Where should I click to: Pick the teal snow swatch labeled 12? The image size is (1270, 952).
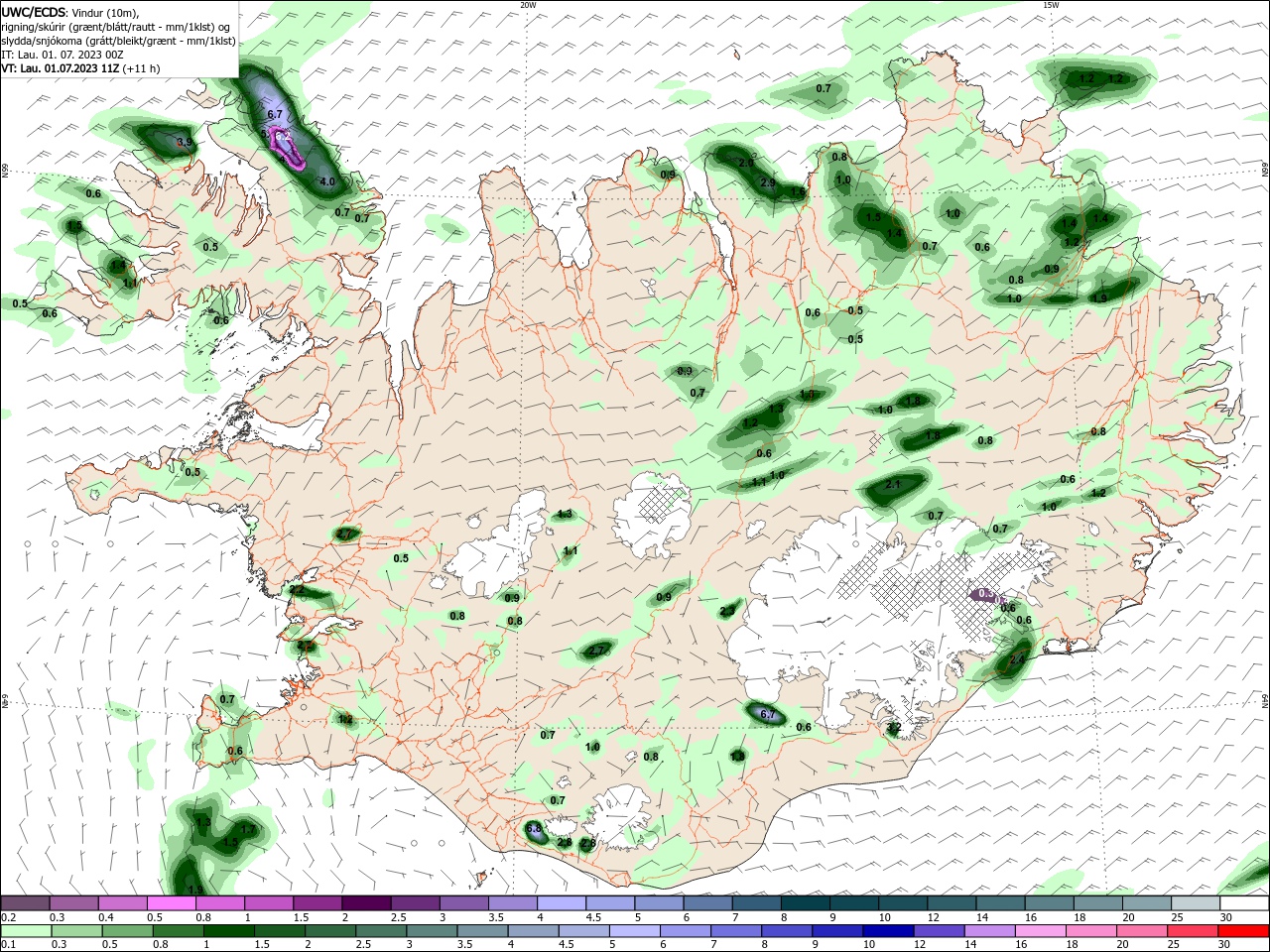pos(951,902)
